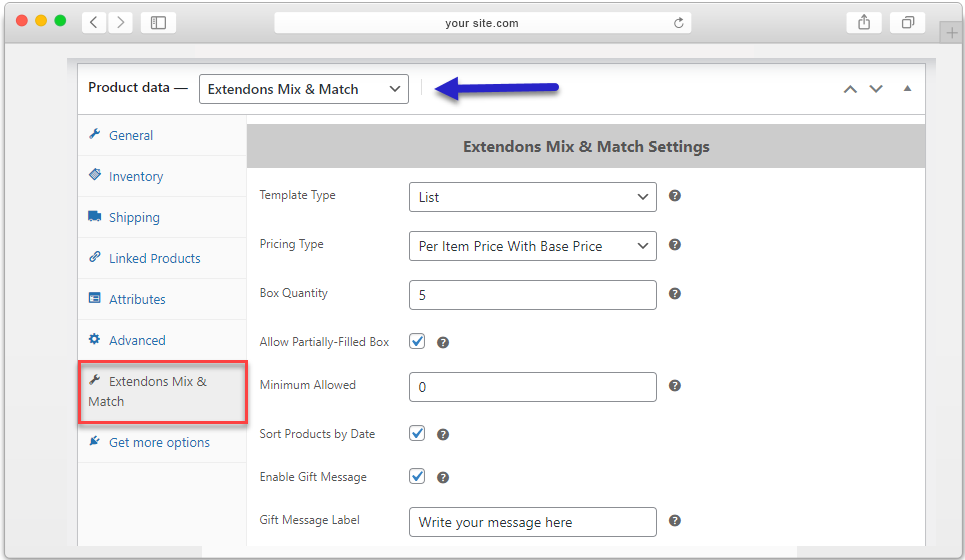965x560 pixels.
Task: Open the help tooltip for Pricing Type
Action: pyautogui.click(x=675, y=245)
